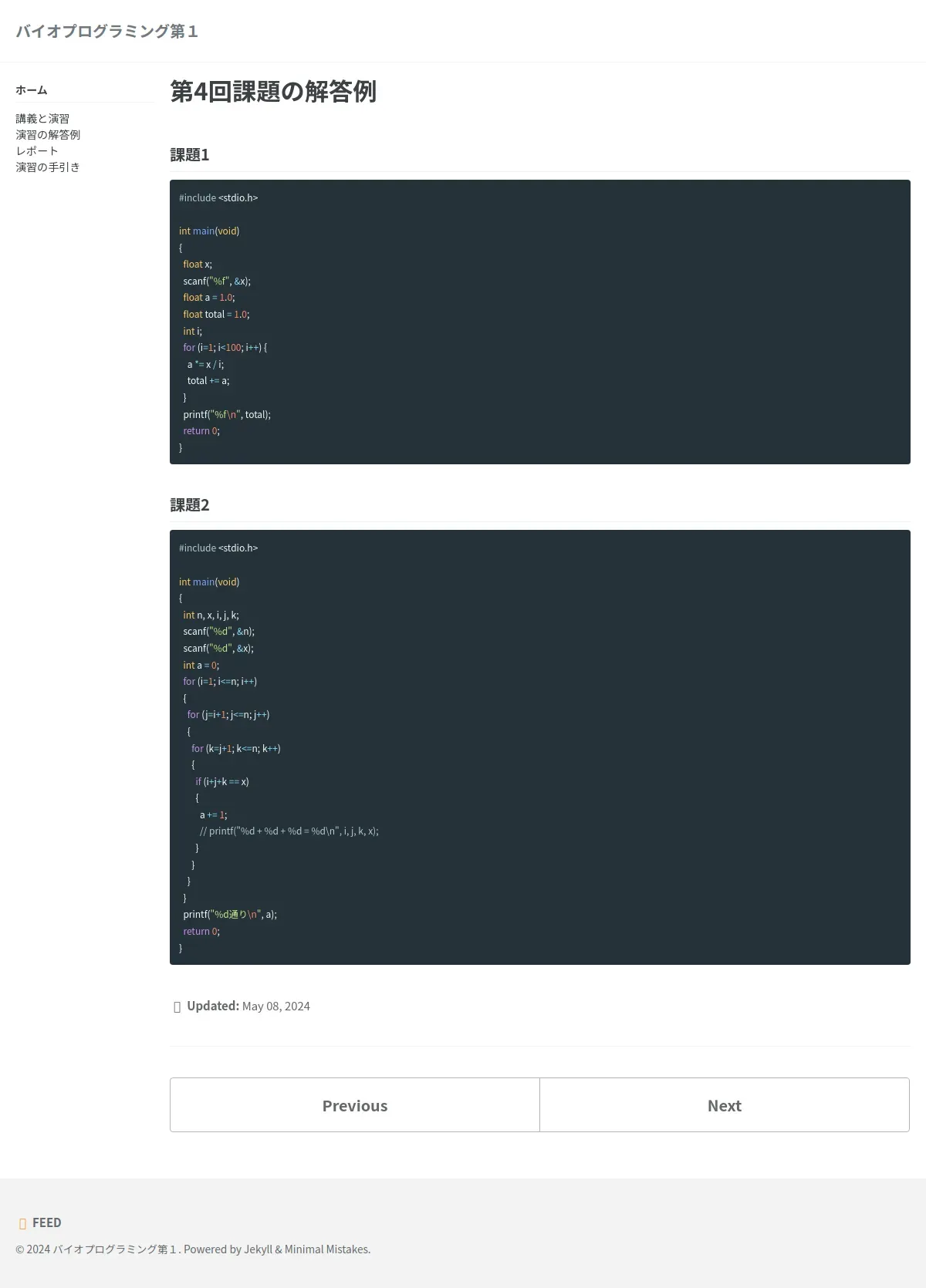
Task: Click inside the 課題1 code block
Action: pyautogui.click(x=540, y=322)
